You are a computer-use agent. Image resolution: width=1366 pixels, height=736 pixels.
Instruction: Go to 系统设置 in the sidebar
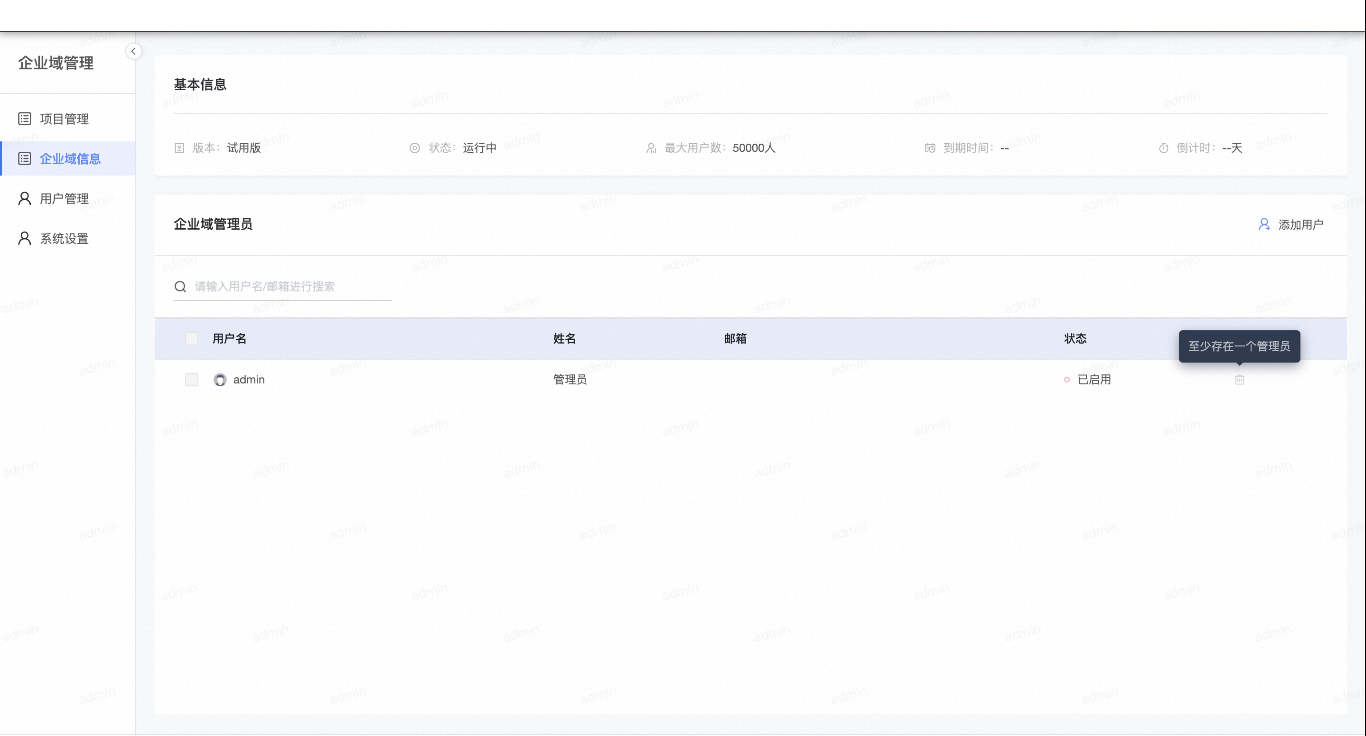tap(64, 239)
